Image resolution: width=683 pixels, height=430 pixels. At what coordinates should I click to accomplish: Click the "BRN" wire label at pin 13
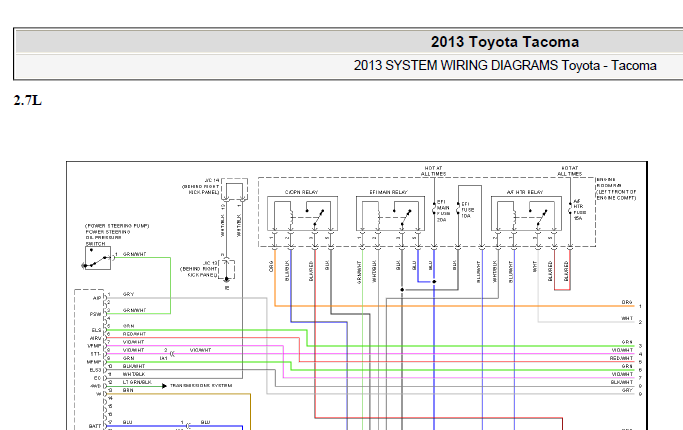(x=128, y=390)
